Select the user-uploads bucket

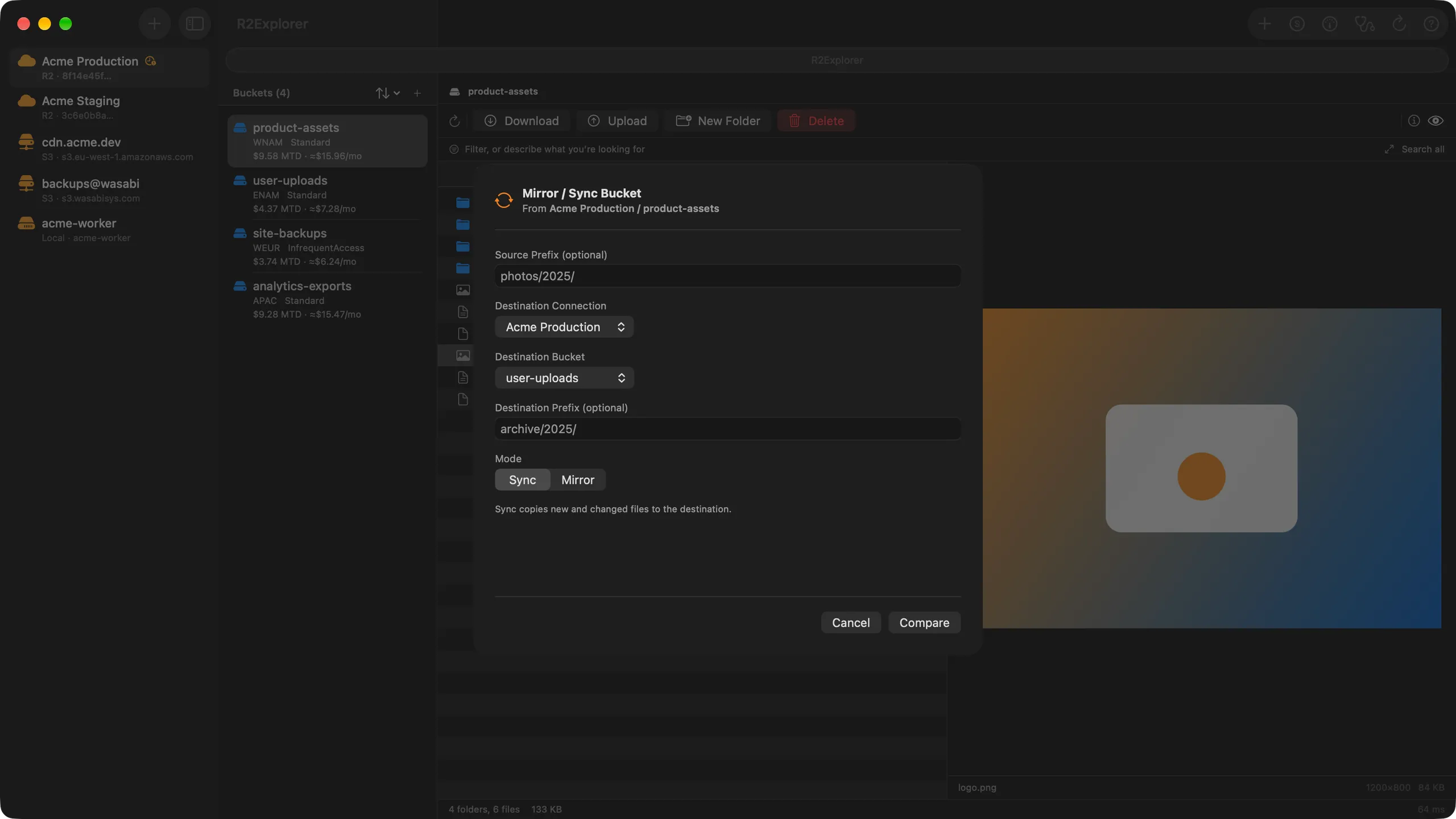(328, 194)
